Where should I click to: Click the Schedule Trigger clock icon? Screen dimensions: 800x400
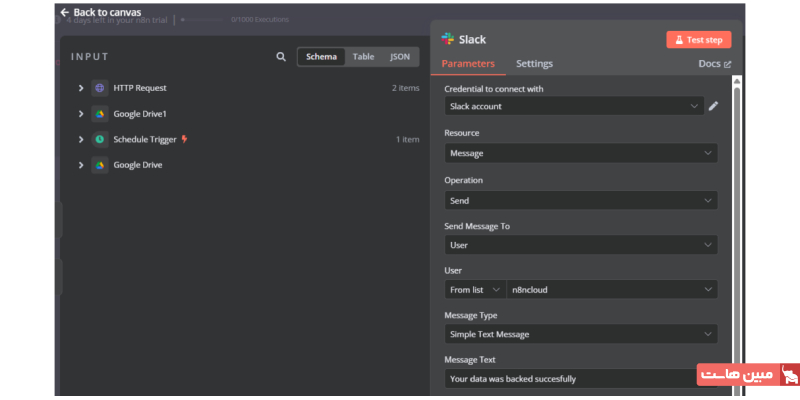(x=100, y=140)
